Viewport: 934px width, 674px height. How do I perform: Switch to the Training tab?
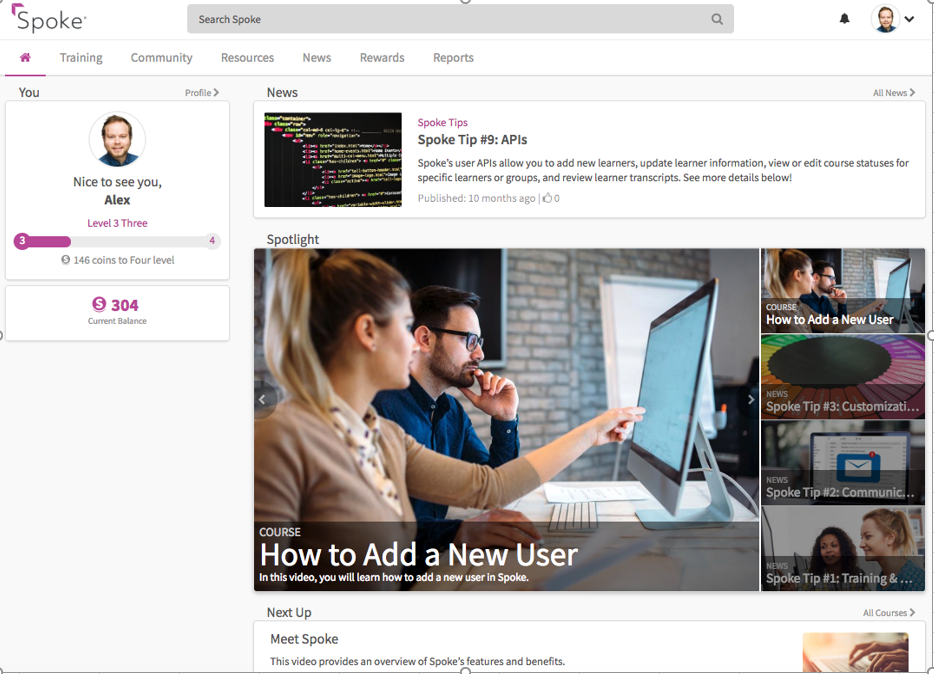point(81,58)
